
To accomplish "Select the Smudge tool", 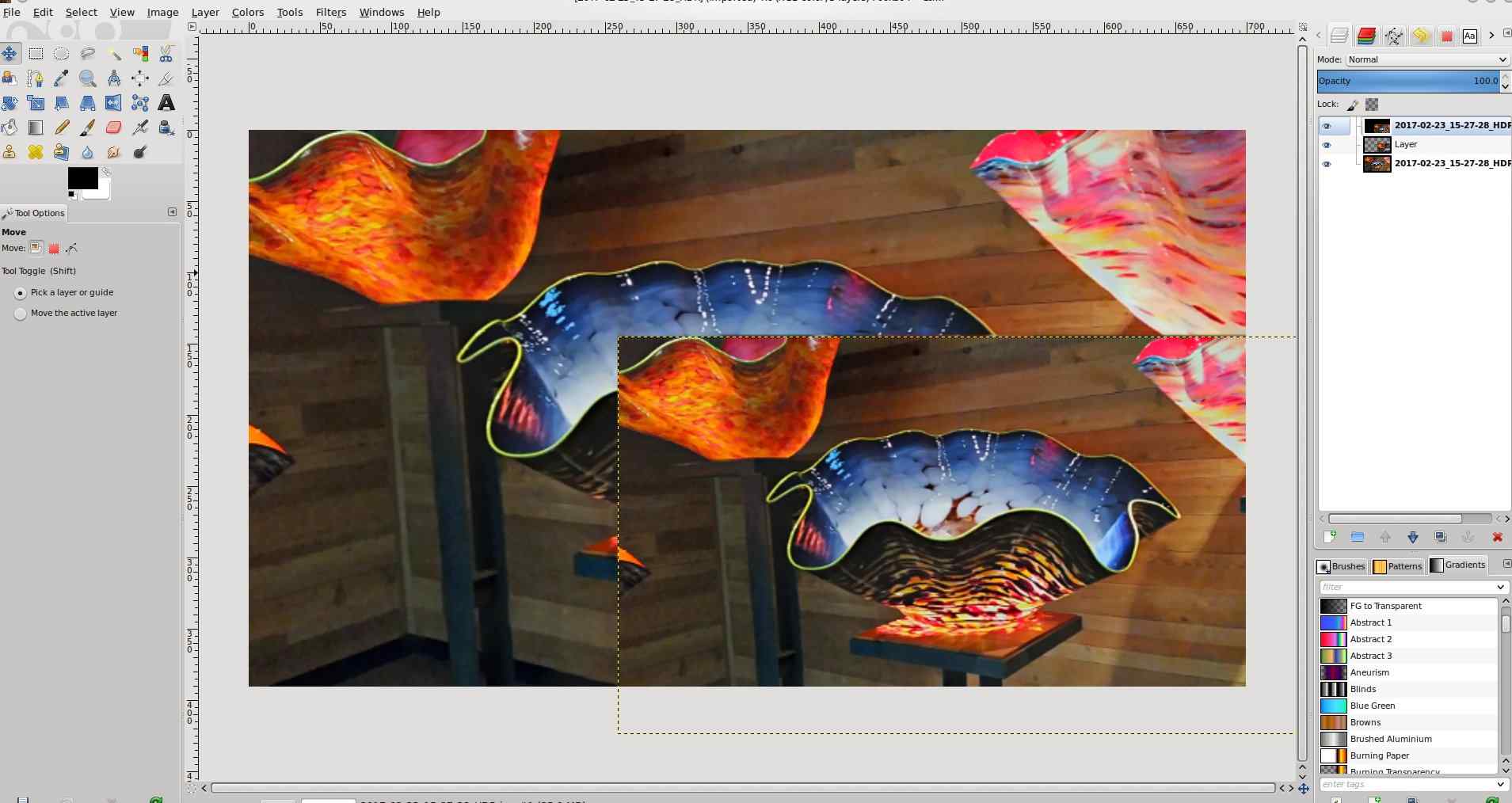I will click(x=114, y=152).
